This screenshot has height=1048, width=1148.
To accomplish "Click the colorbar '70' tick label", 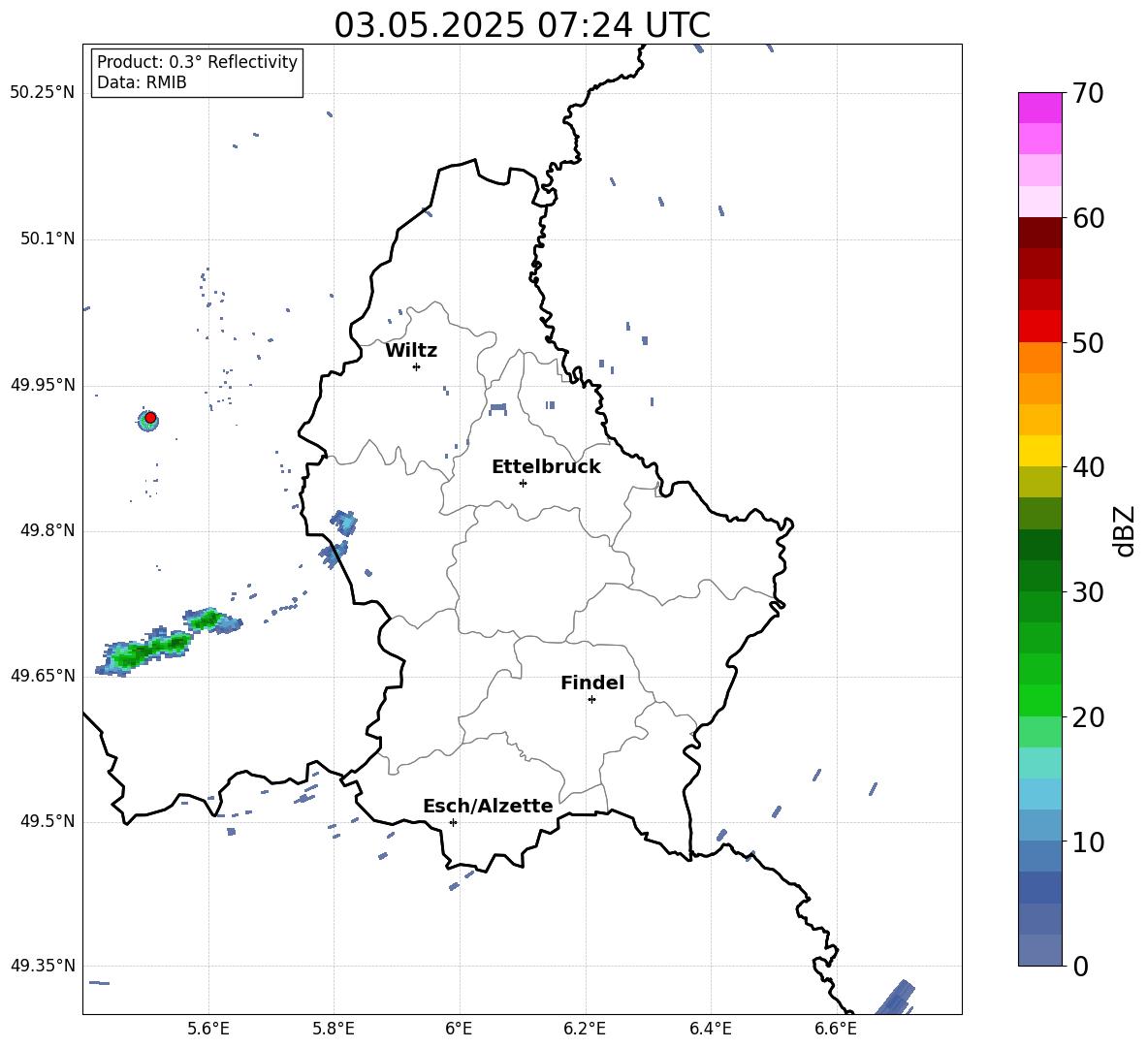I will 1088,93.
